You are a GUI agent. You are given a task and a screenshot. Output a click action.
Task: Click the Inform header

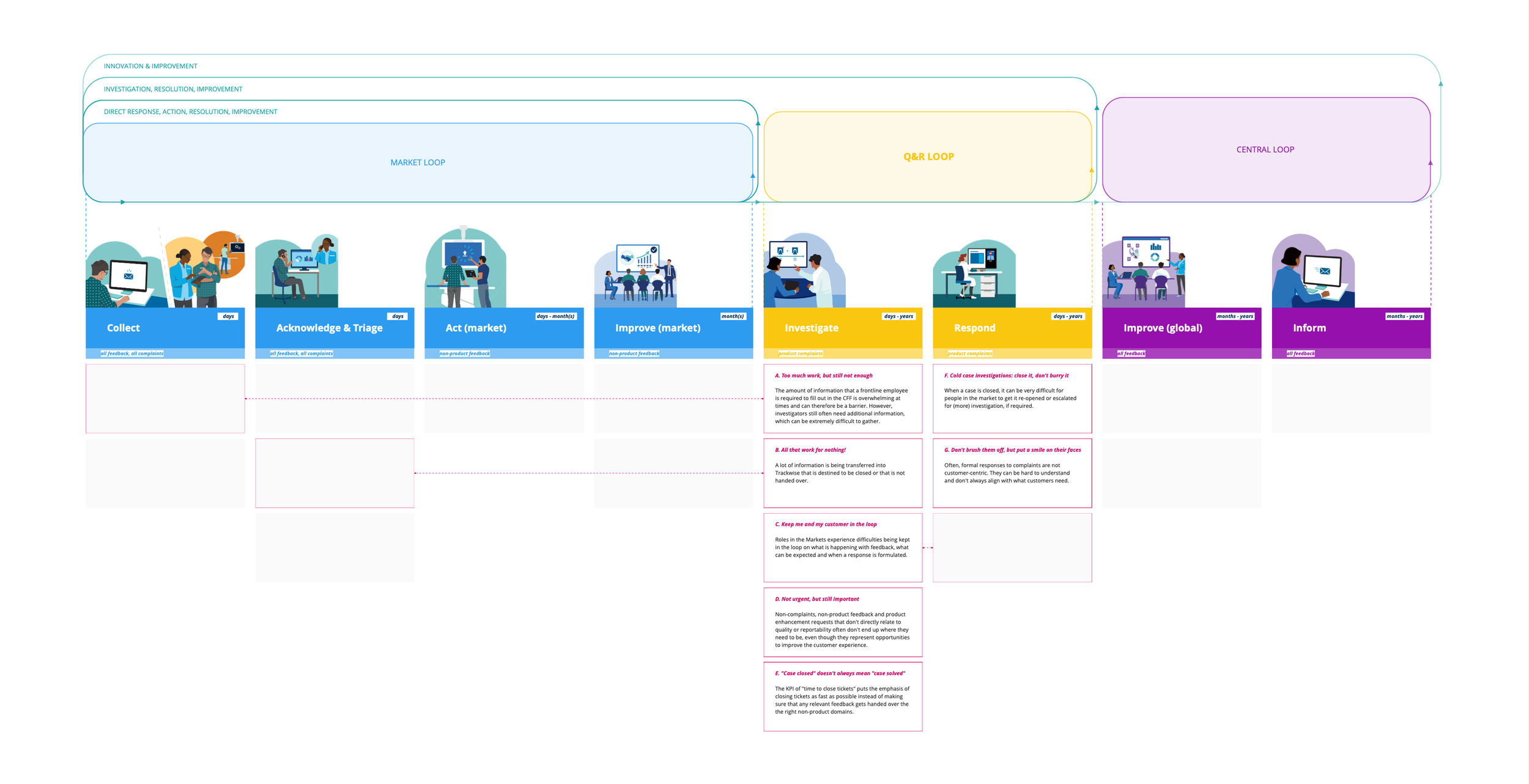(1309, 328)
